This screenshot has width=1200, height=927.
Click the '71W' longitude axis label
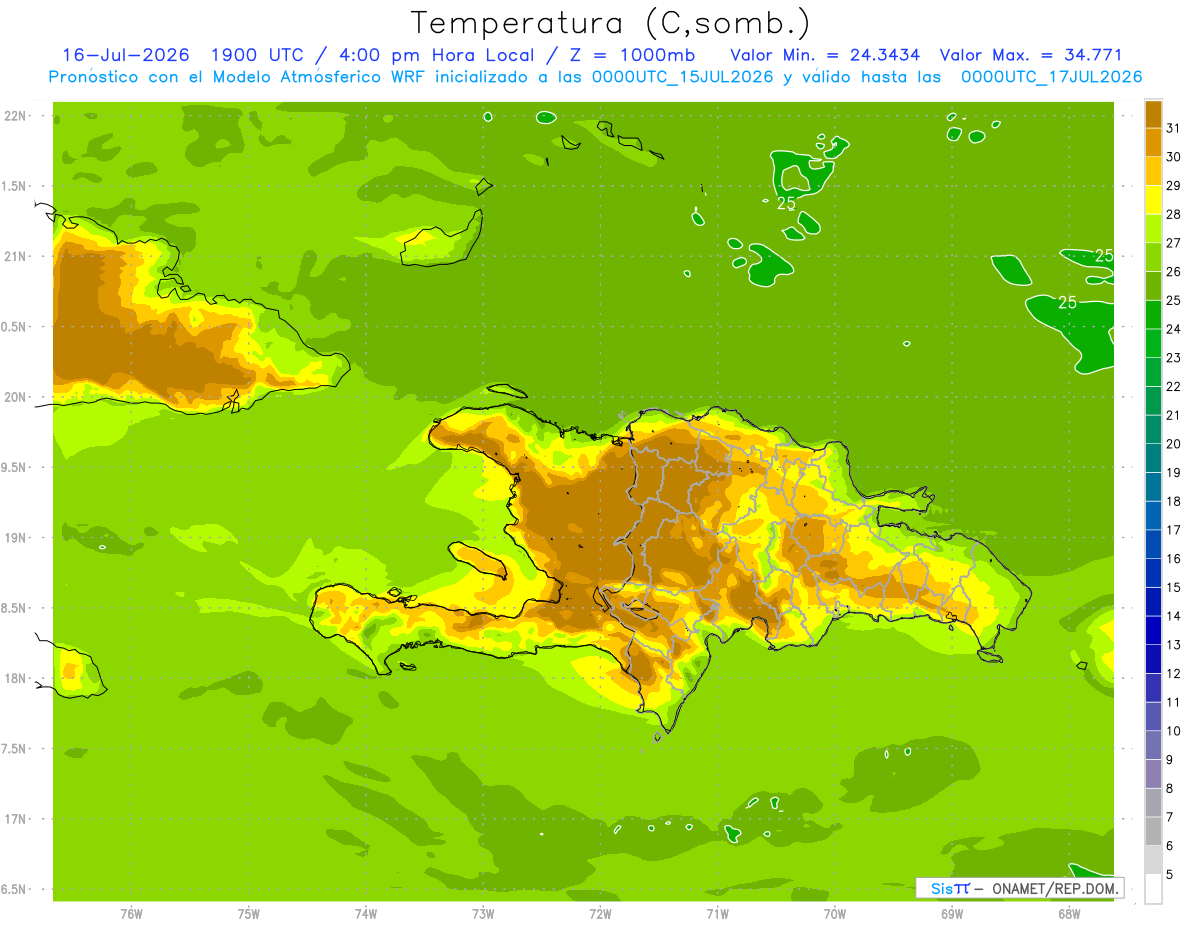pos(717,914)
